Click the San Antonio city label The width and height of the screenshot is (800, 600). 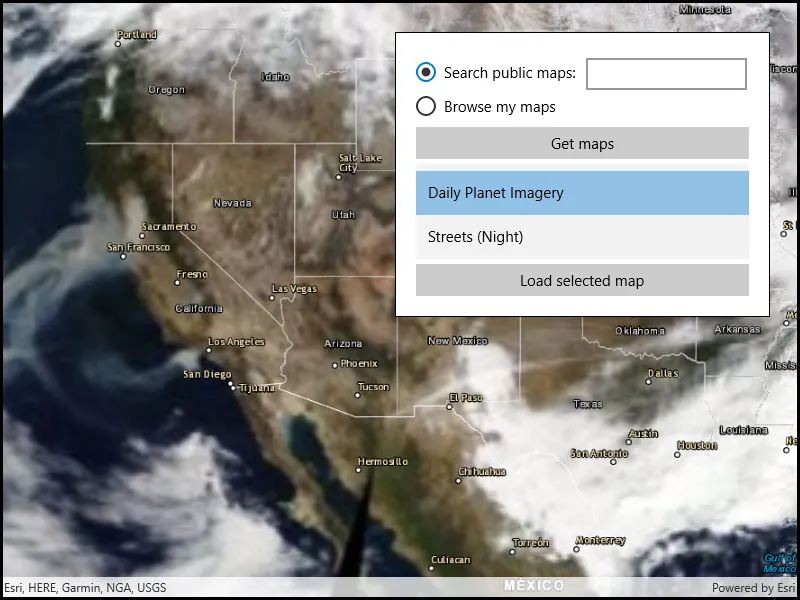click(599, 453)
